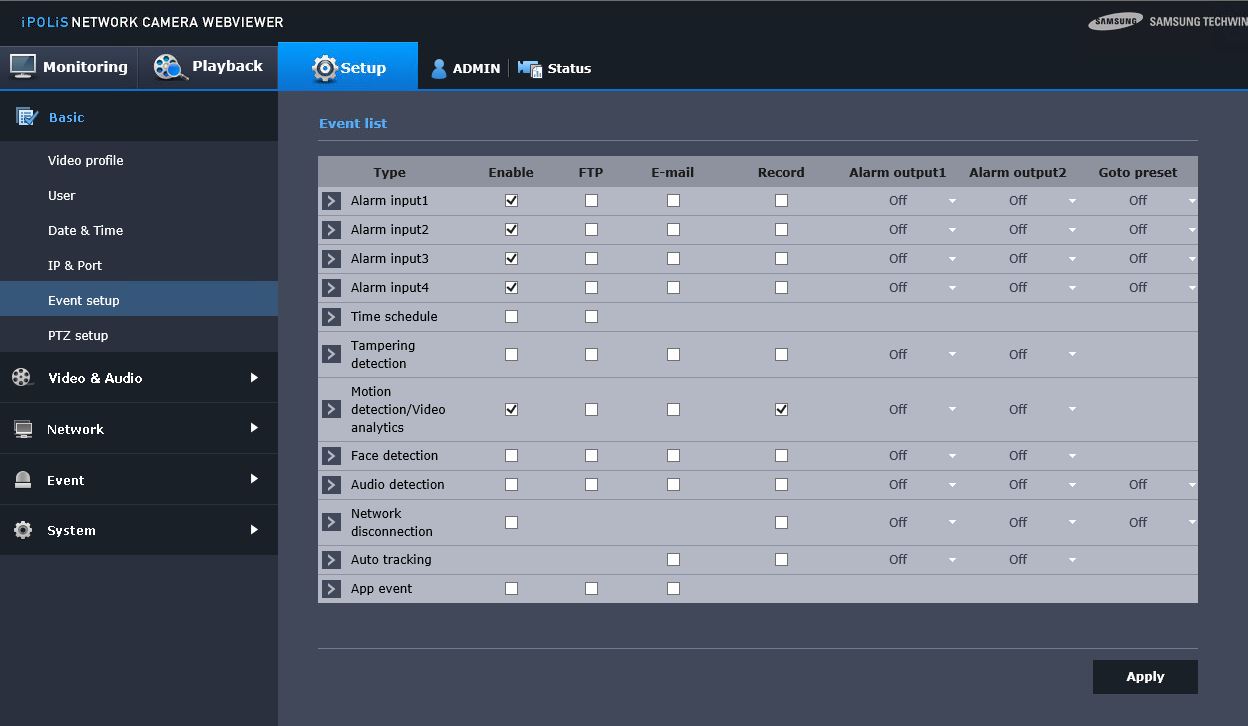This screenshot has width=1248, height=726.
Task: Expand the Face detection row arrow
Action: tap(332, 455)
